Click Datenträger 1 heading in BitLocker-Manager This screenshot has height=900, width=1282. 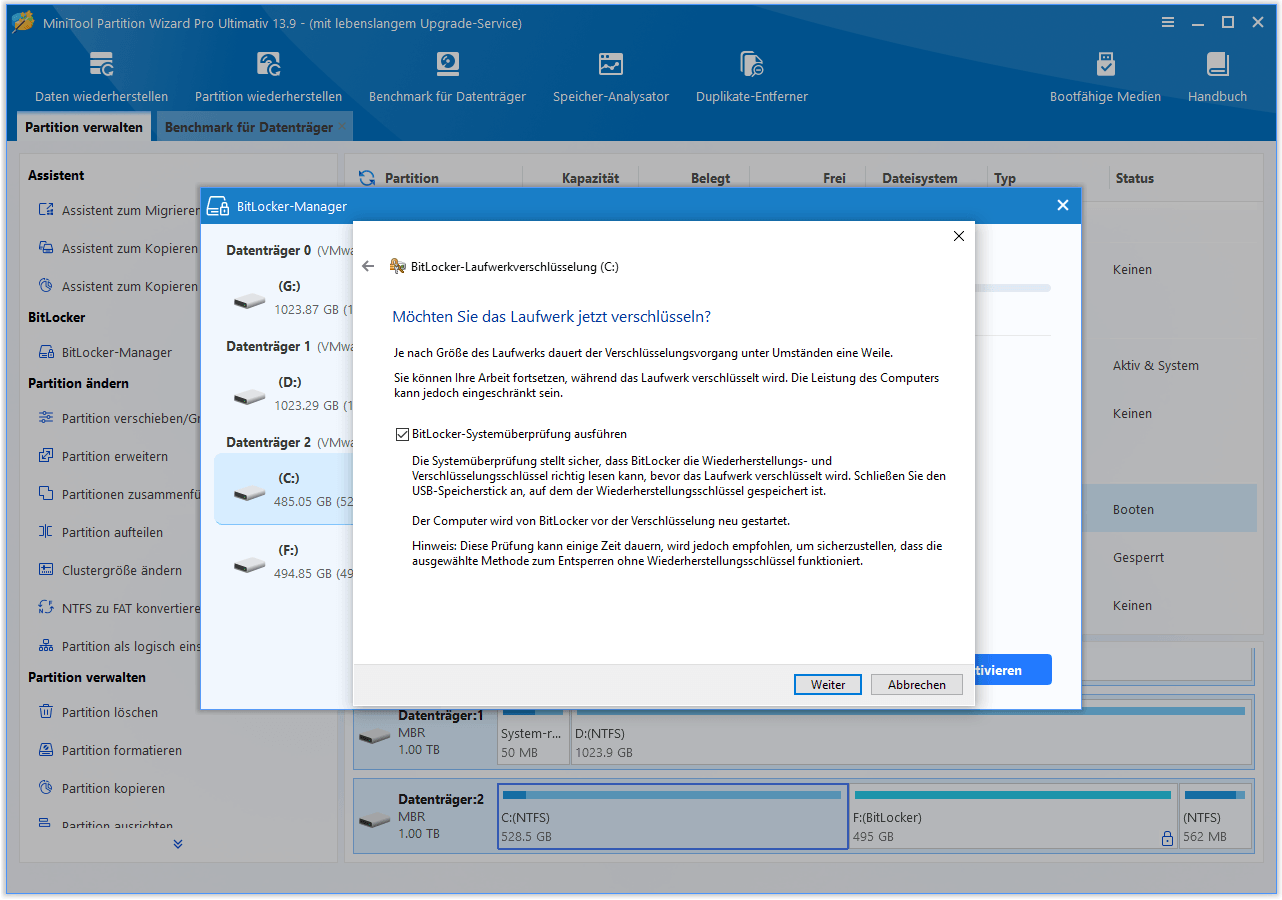tap(268, 346)
